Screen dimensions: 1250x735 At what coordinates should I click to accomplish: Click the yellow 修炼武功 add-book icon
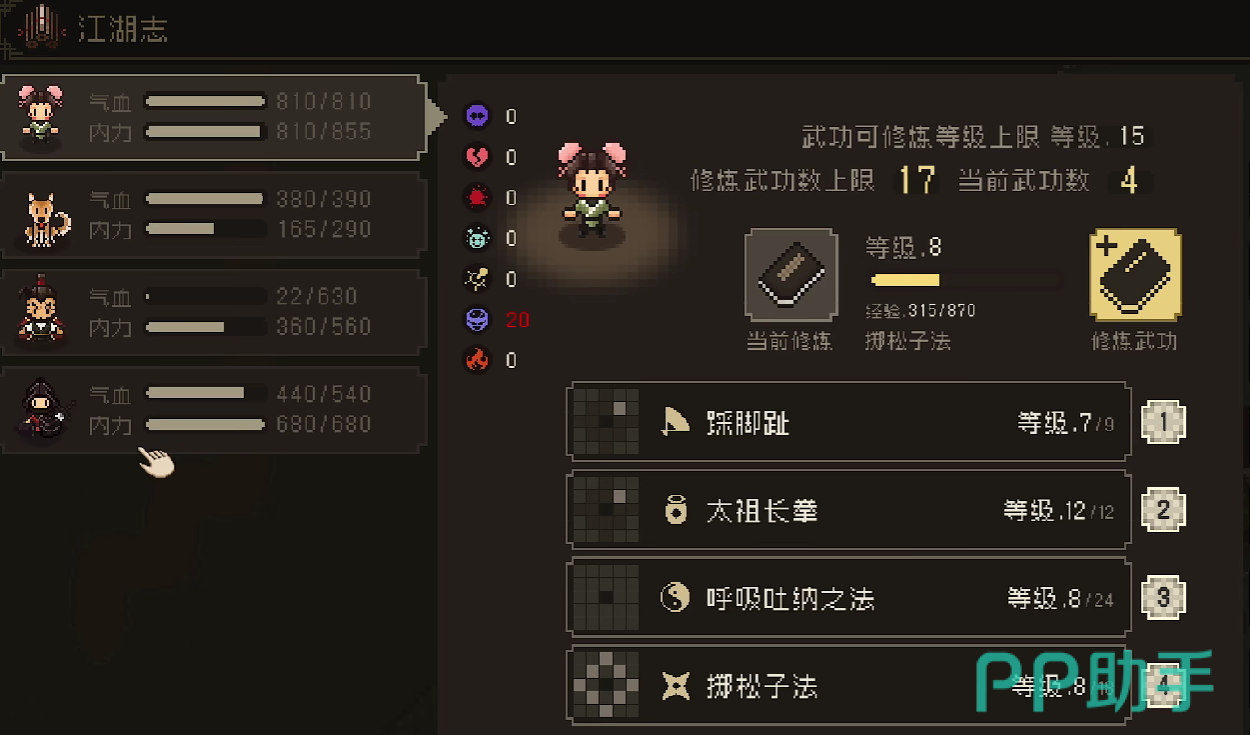click(1134, 275)
